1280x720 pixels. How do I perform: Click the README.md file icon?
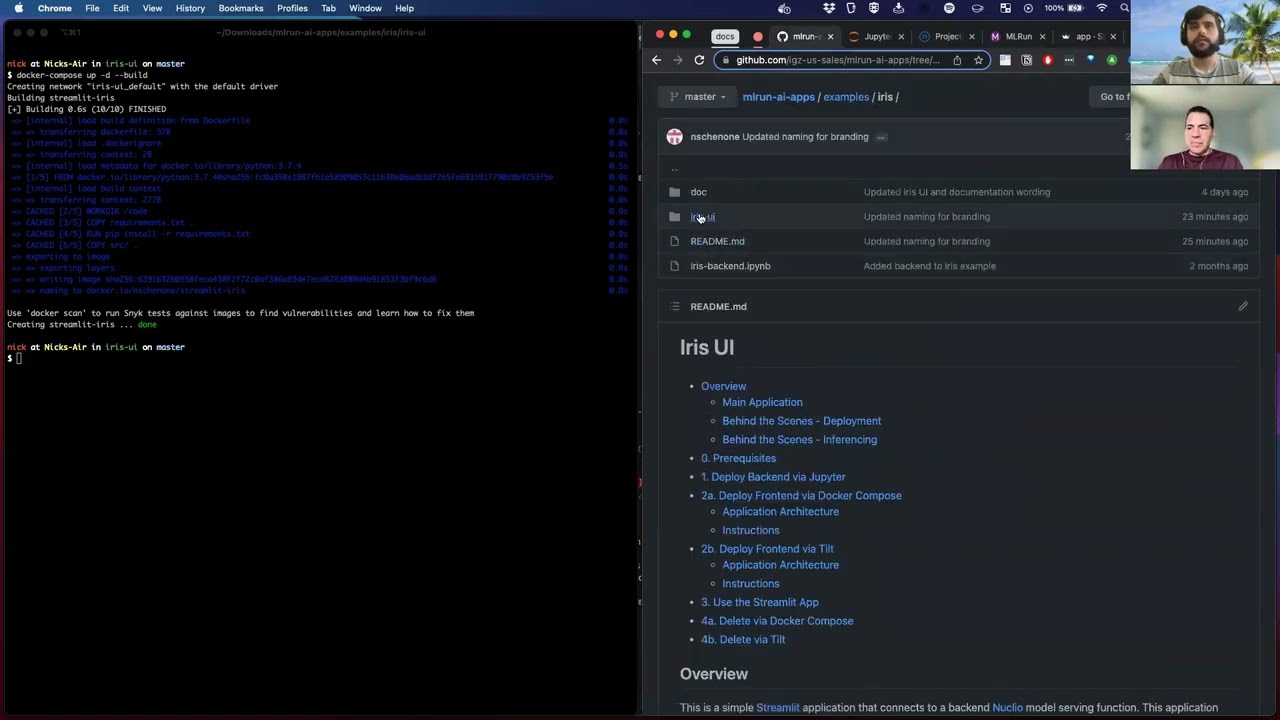coord(674,241)
